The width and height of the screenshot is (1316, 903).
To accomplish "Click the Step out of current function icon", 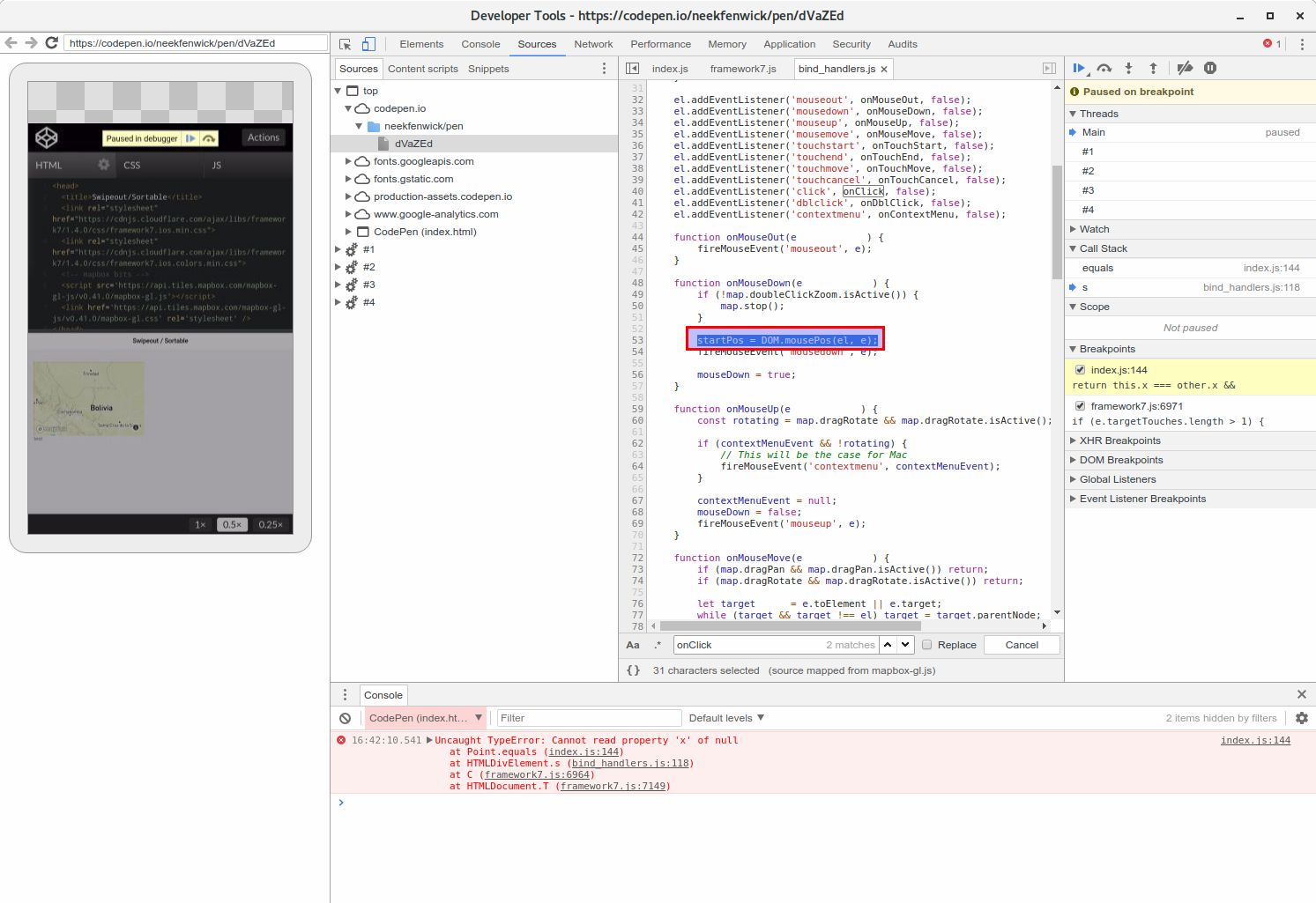I will pos(1153,67).
